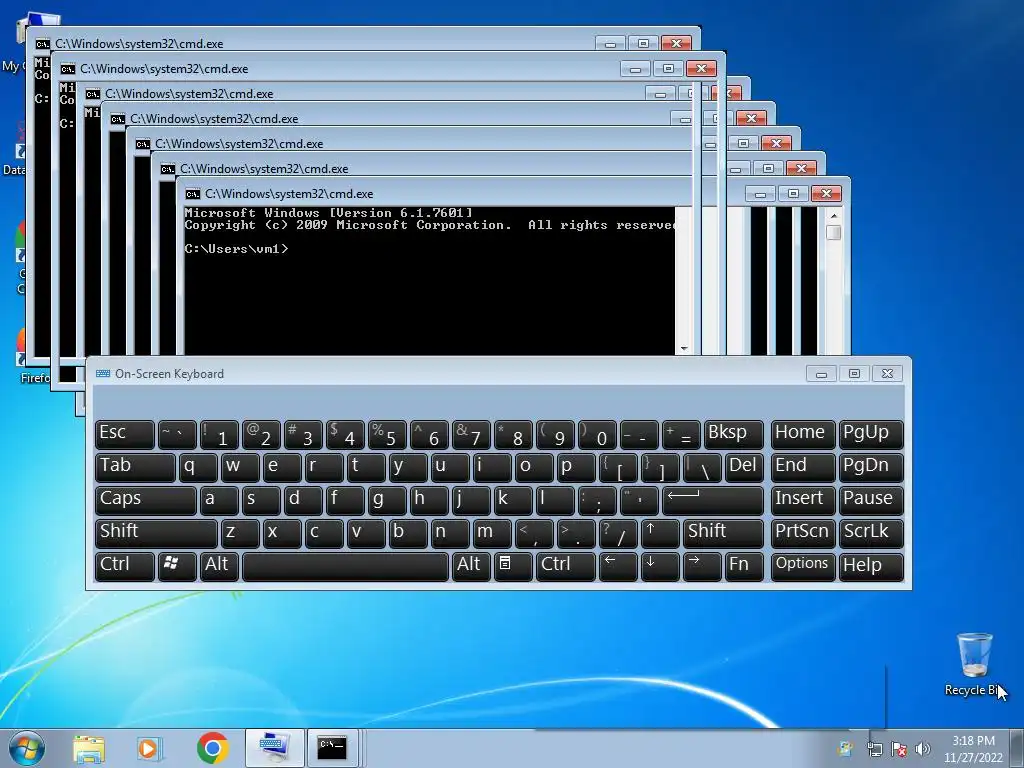
Task: Click the backslash key
Action: [702, 467]
